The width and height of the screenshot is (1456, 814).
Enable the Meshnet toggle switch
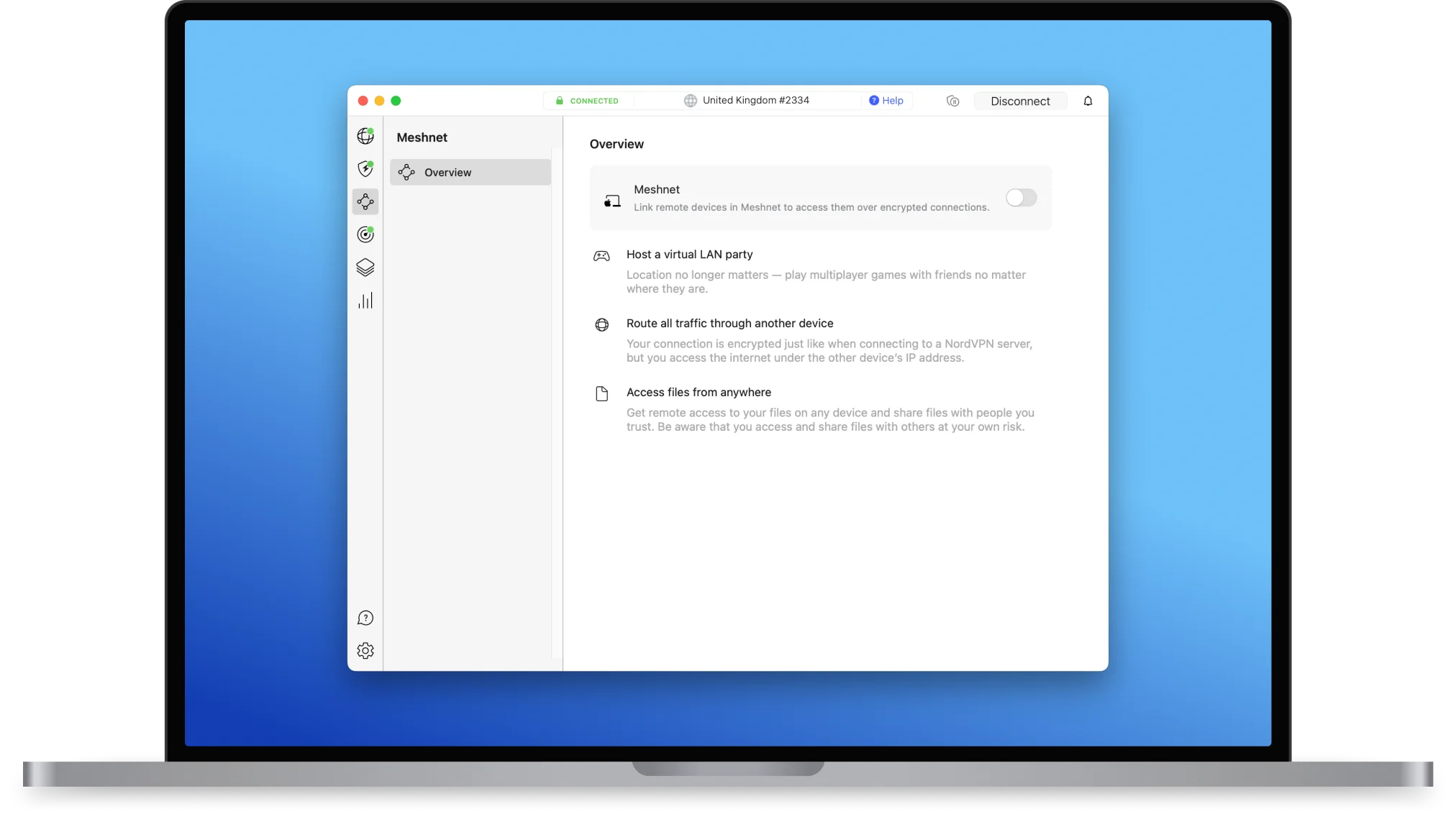pos(1021,198)
